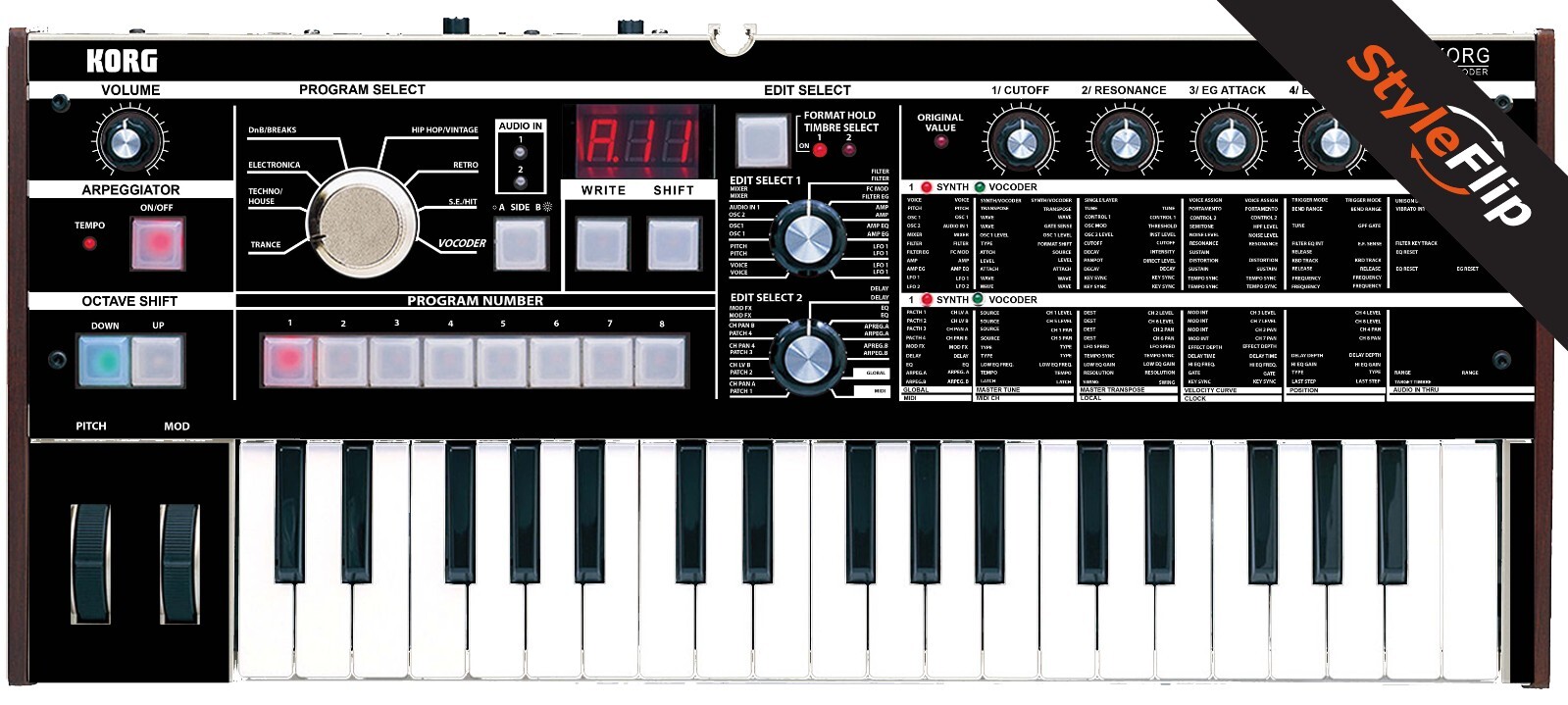Click the VOCODER label on the dial

tap(462, 243)
